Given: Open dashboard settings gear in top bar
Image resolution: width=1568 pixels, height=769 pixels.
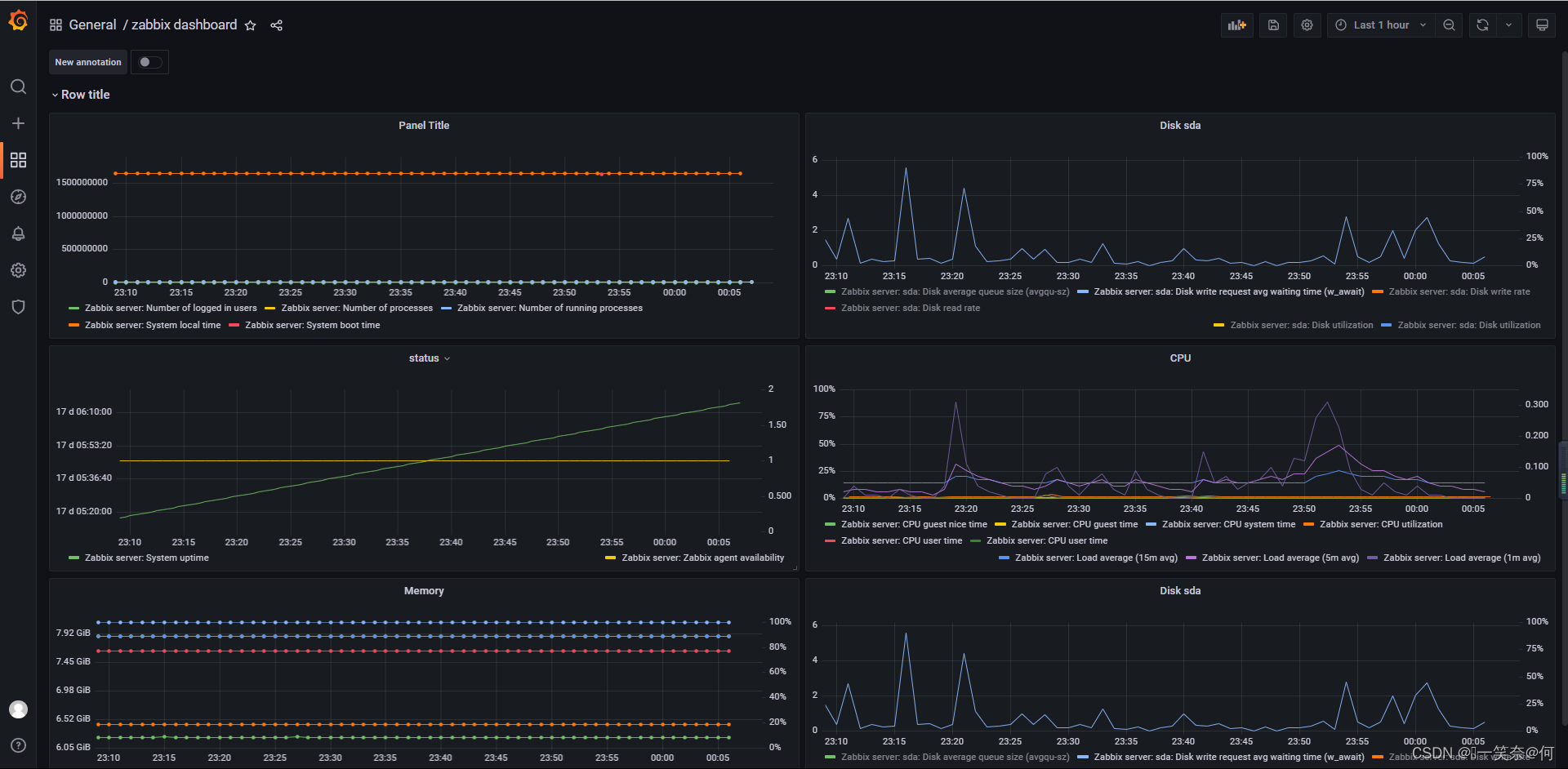Looking at the screenshot, I should [1307, 25].
